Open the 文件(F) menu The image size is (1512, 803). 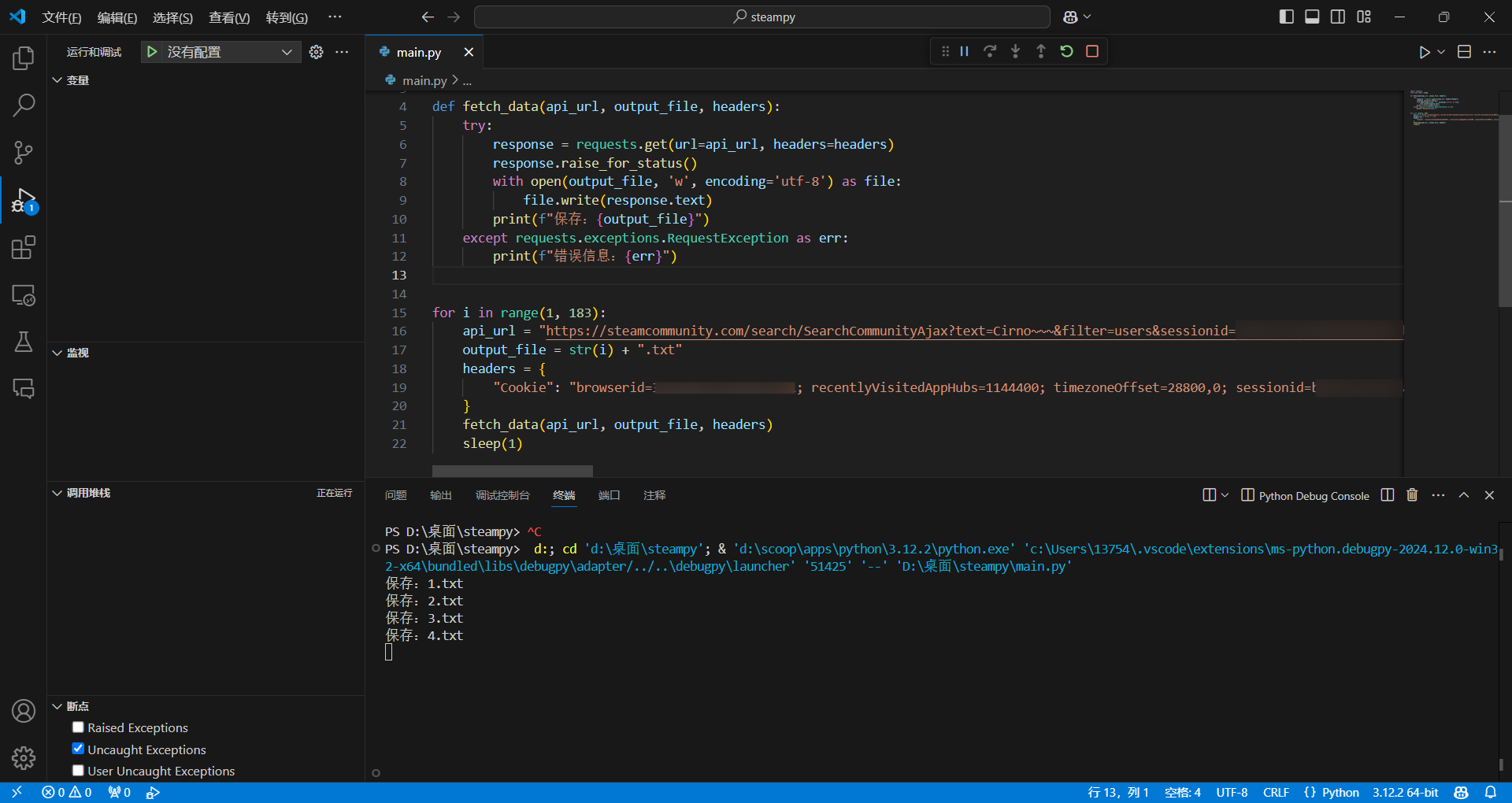pyautogui.click(x=61, y=17)
